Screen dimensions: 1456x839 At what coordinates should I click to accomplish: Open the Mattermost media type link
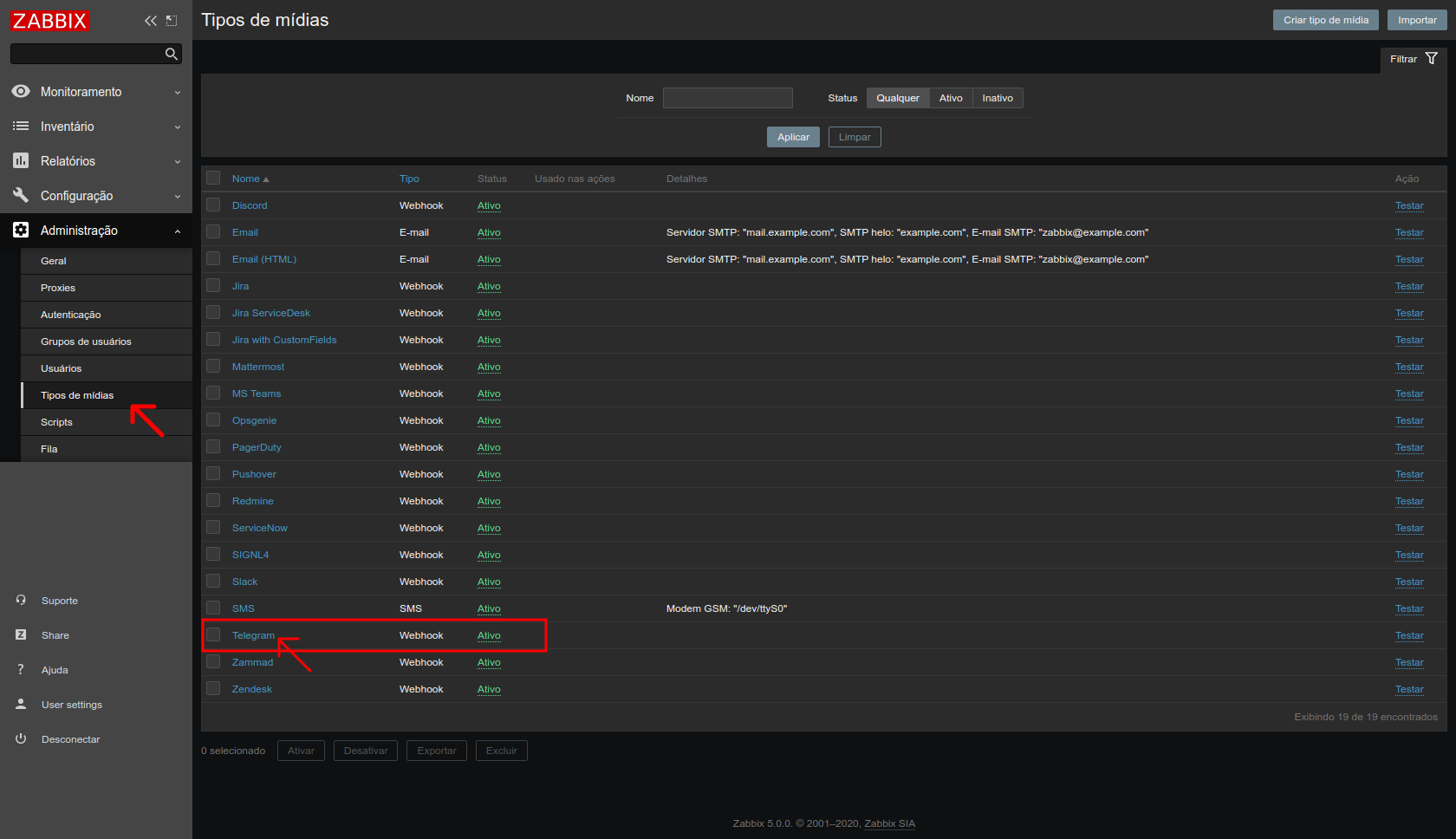click(x=258, y=367)
